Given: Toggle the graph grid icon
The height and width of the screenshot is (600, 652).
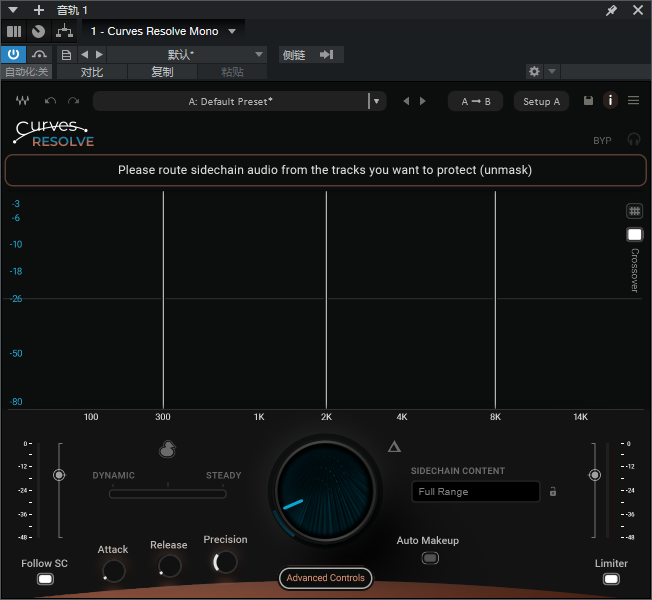Looking at the screenshot, I should tap(634, 211).
